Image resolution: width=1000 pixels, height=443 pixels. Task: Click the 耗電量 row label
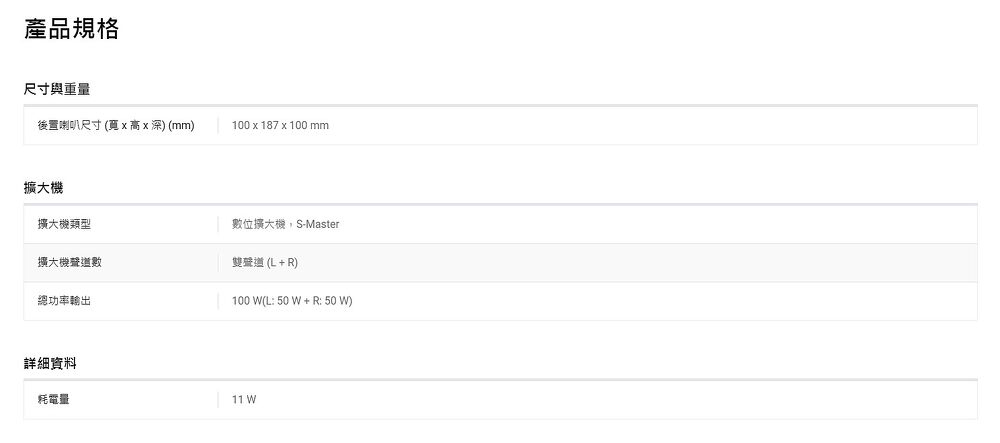pos(54,400)
